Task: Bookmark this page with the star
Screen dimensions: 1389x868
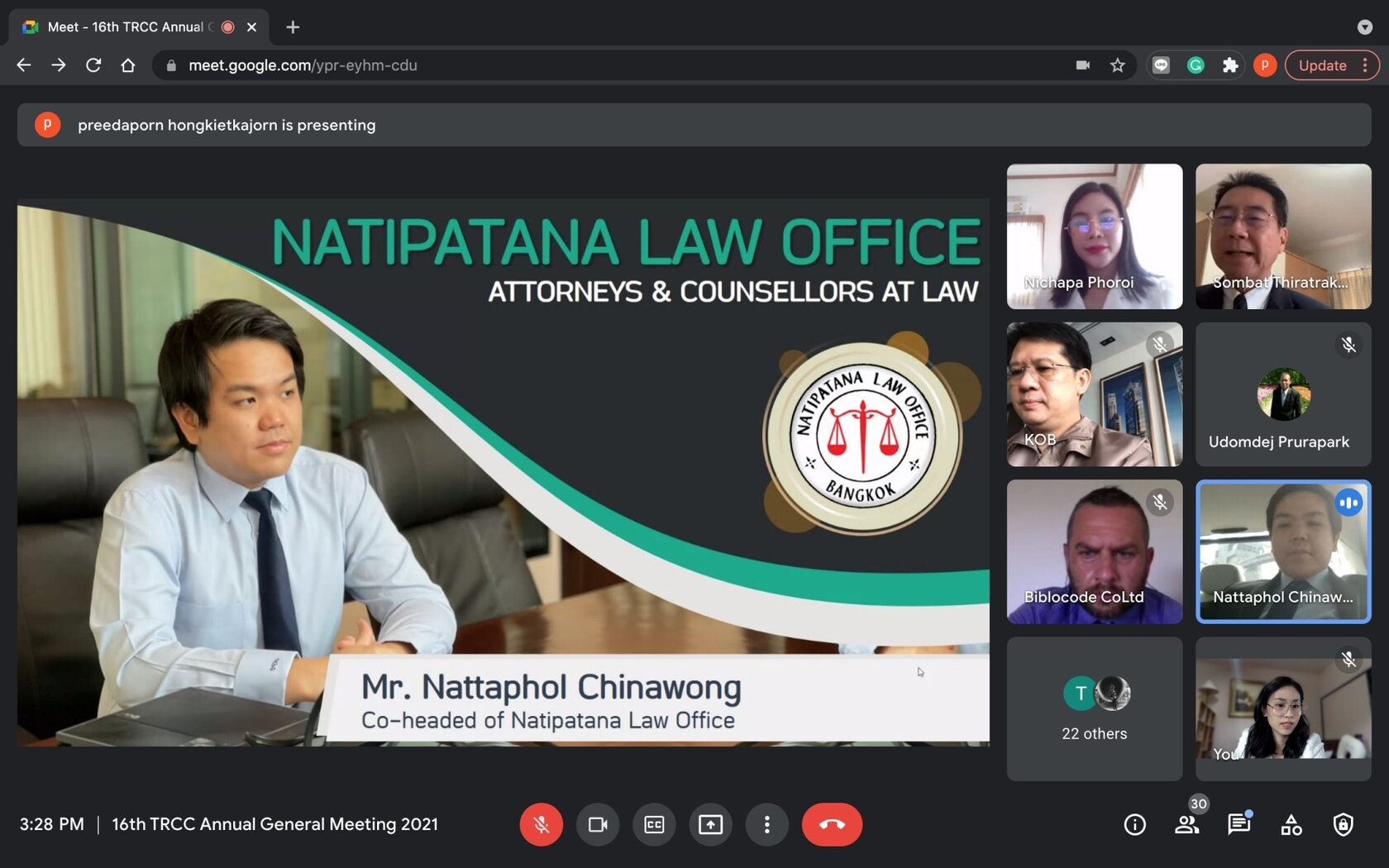Action: tap(1118, 65)
